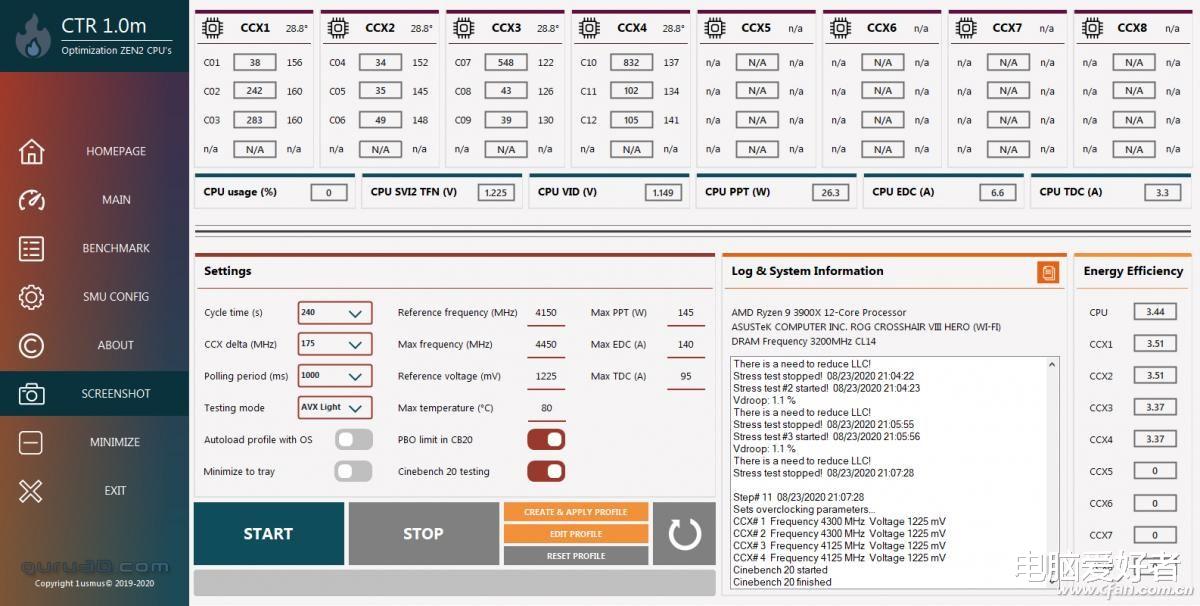Hit the STOP button

[x=423, y=534]
